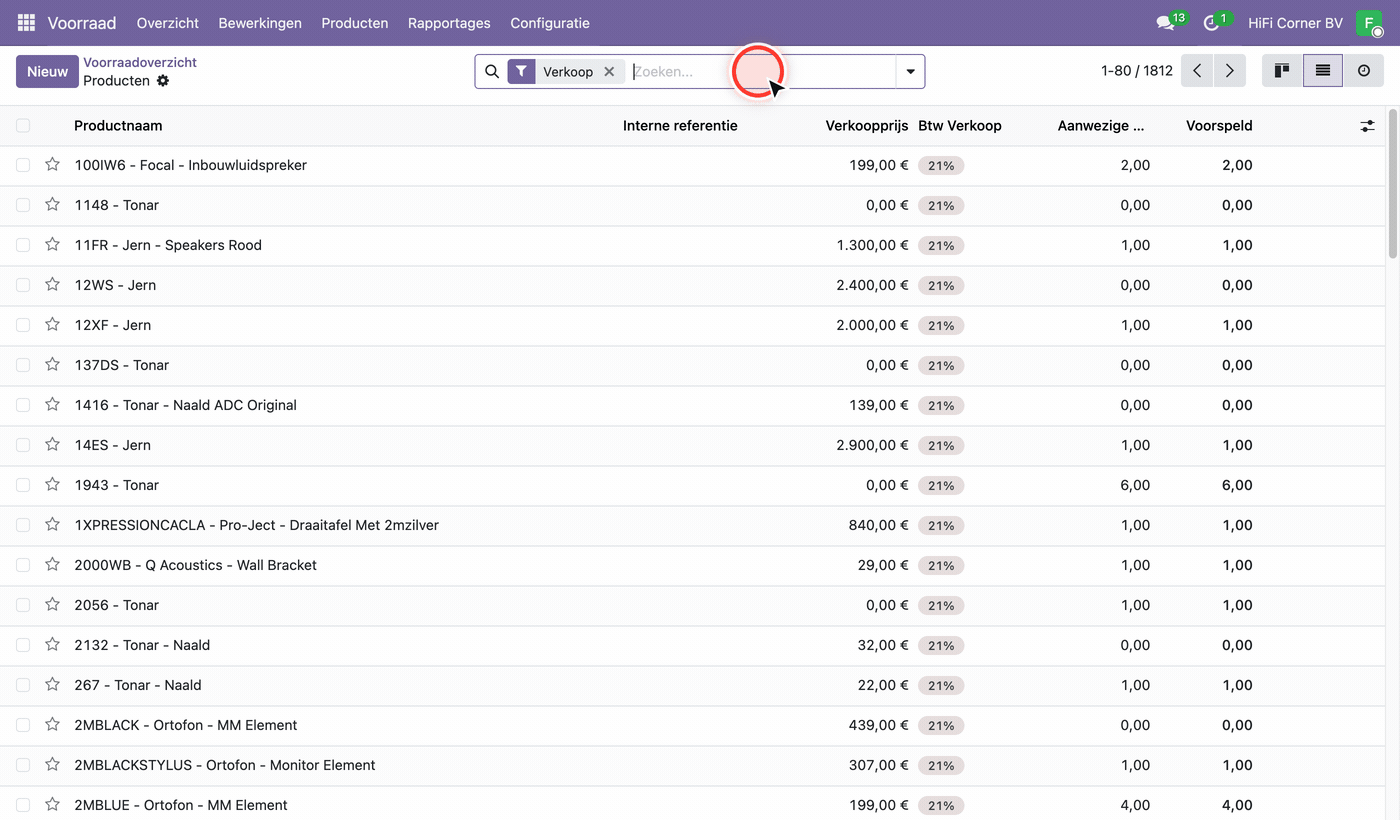Screen dimensions: 1400x820
Task: Open the apps grid menu icon
Action: pos(27,22)
